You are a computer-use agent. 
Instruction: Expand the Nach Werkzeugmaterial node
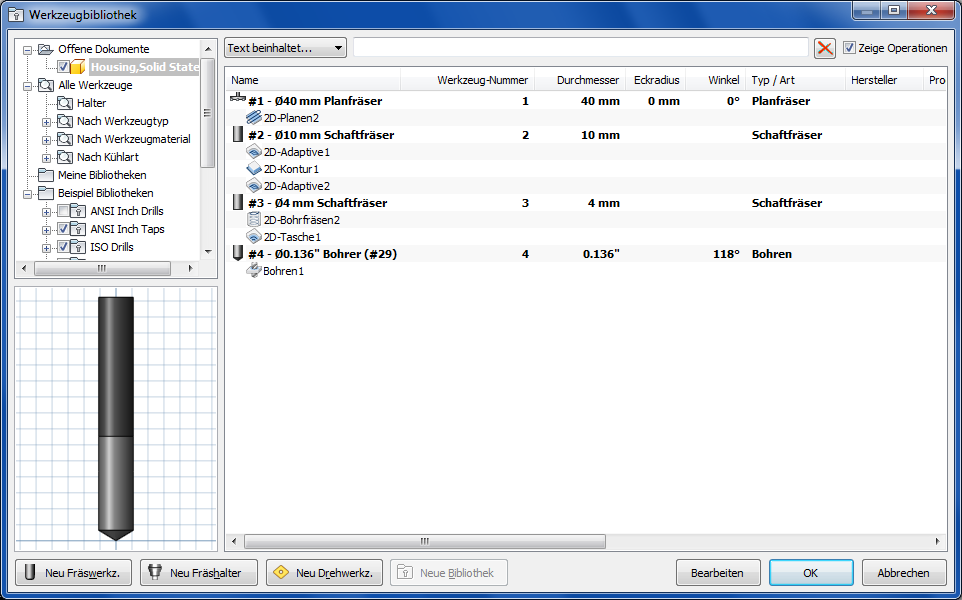pyautogui.click(x=47, y=140)
